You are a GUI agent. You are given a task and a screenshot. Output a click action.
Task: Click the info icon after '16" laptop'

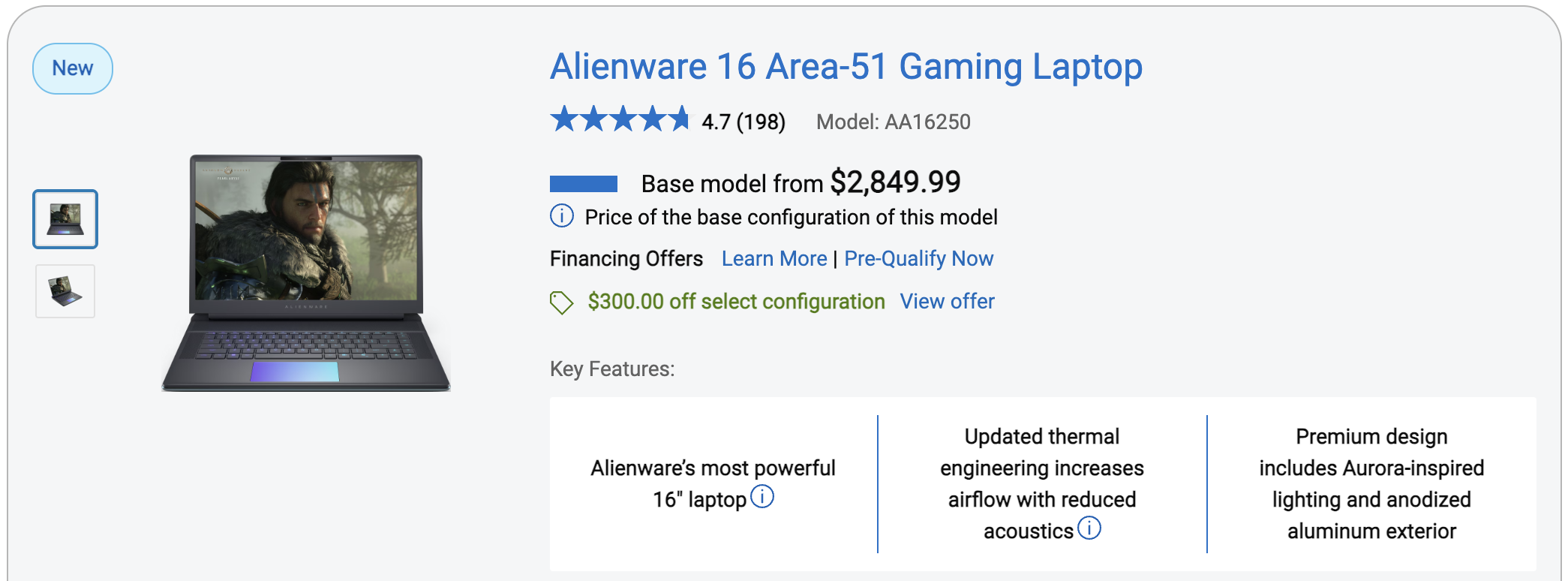pos(762,497)
